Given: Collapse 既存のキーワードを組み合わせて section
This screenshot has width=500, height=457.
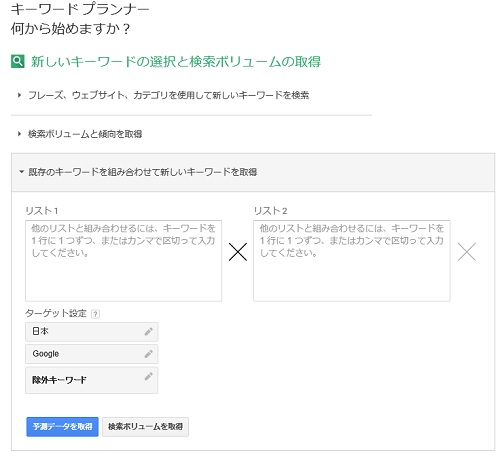Looking at the screenshot, I should pos(142,172).
